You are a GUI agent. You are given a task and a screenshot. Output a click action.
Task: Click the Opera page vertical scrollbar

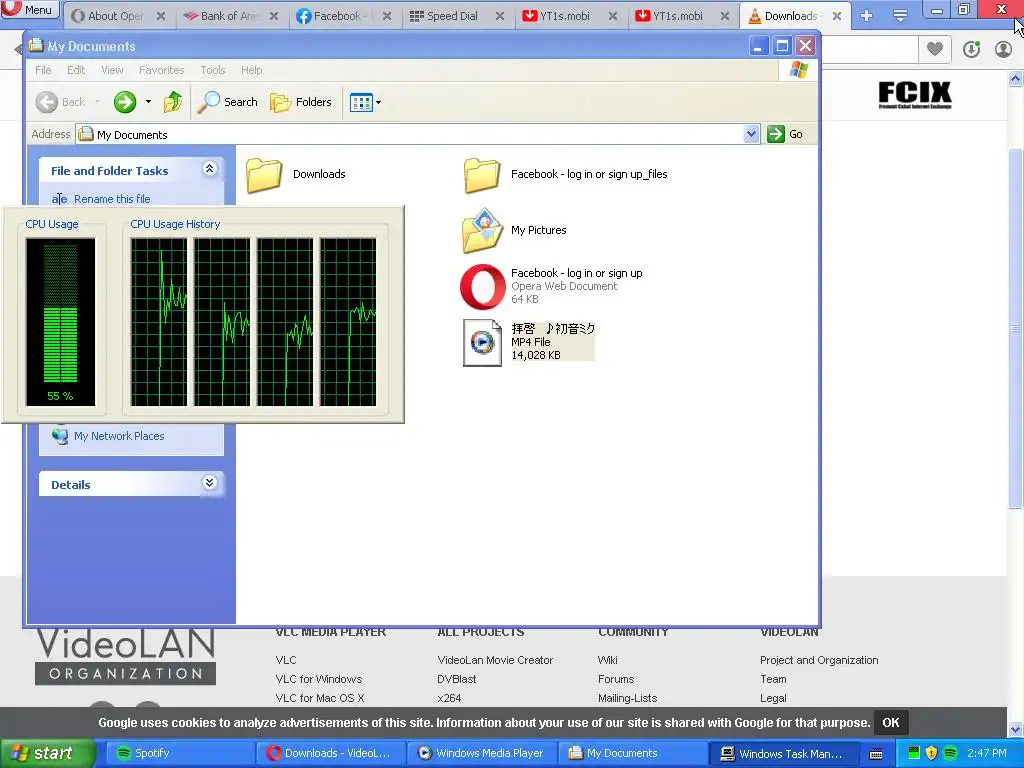click(x=1015, y=327)
